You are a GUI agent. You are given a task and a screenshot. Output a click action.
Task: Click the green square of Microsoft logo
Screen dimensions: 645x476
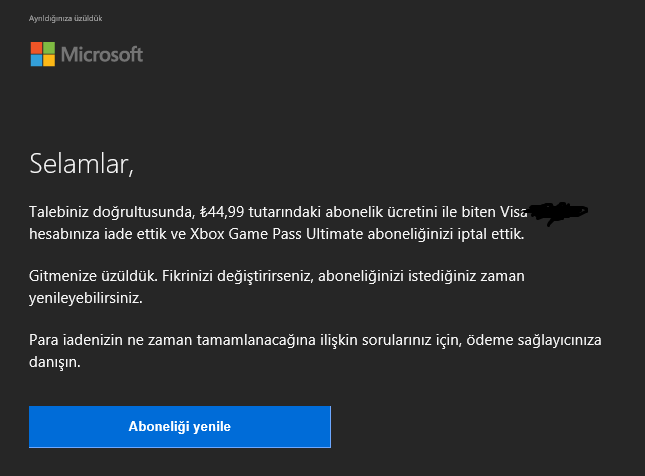(x=49, y=47)
